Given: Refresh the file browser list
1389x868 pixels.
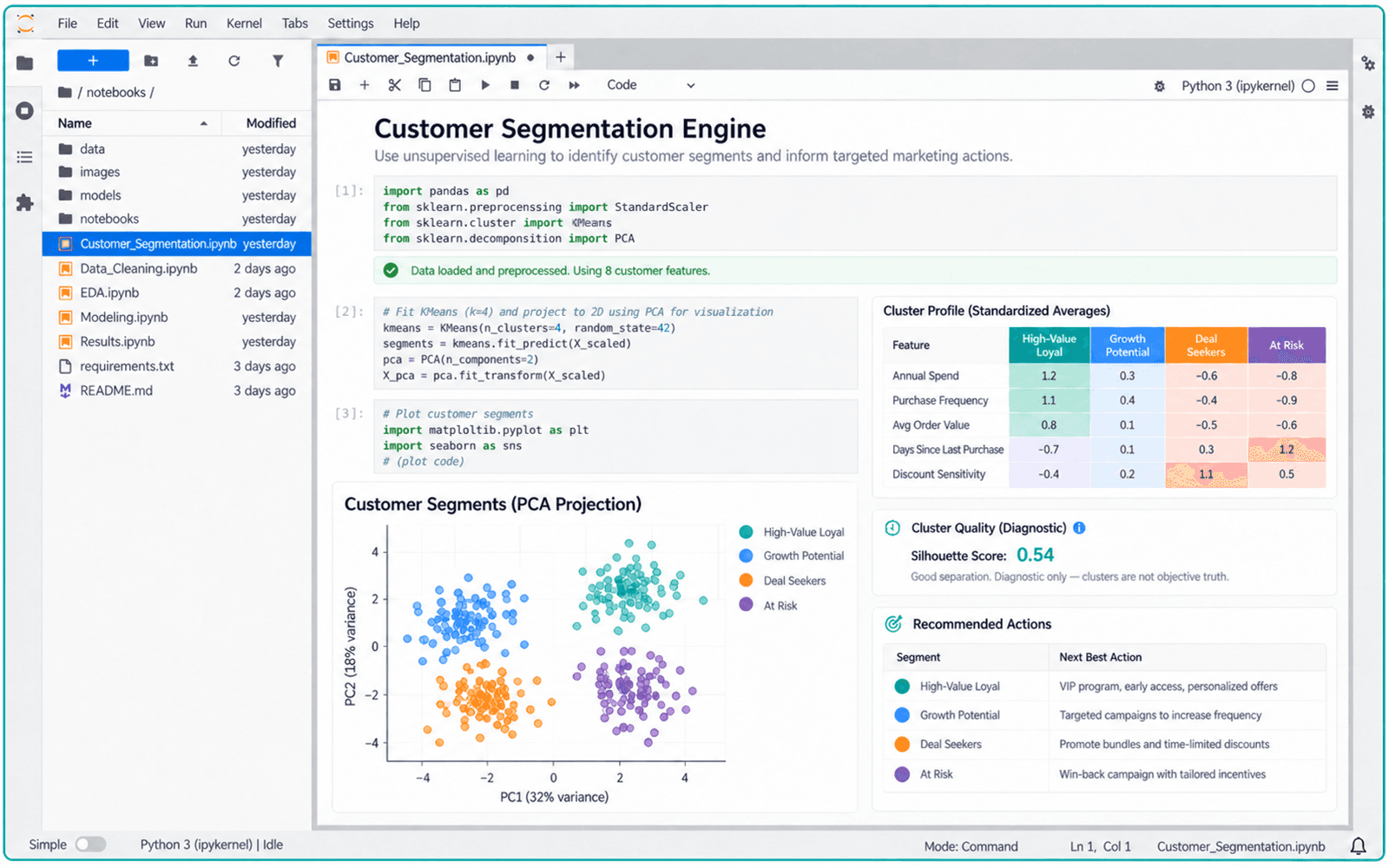Looking at the screenshot, I should 234,61.
